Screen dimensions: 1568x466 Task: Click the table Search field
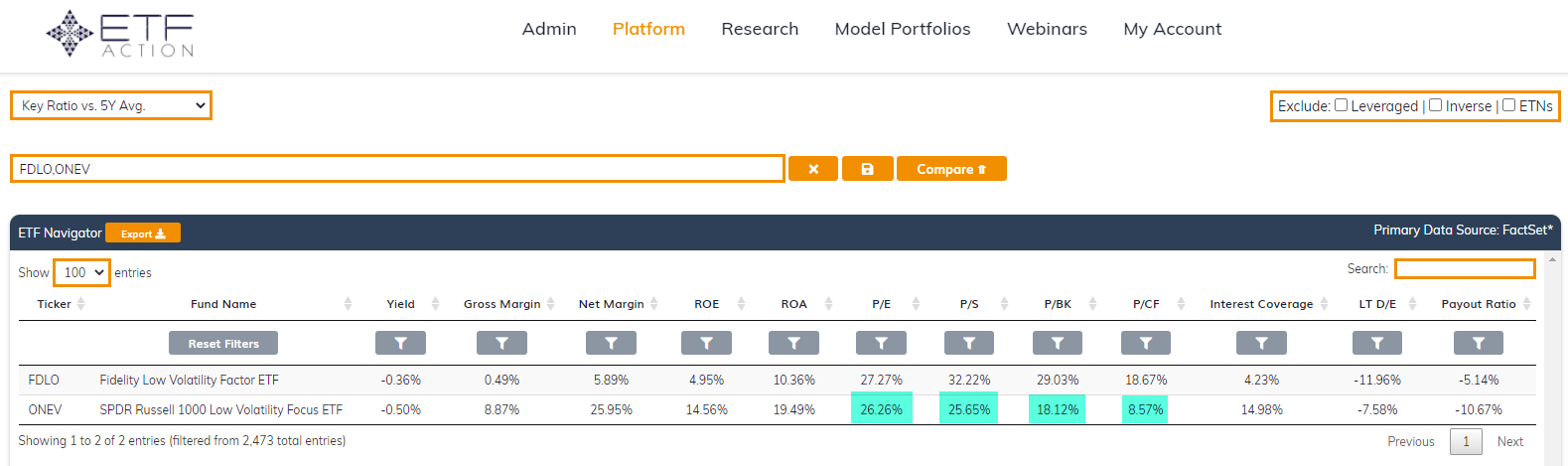1465,268
